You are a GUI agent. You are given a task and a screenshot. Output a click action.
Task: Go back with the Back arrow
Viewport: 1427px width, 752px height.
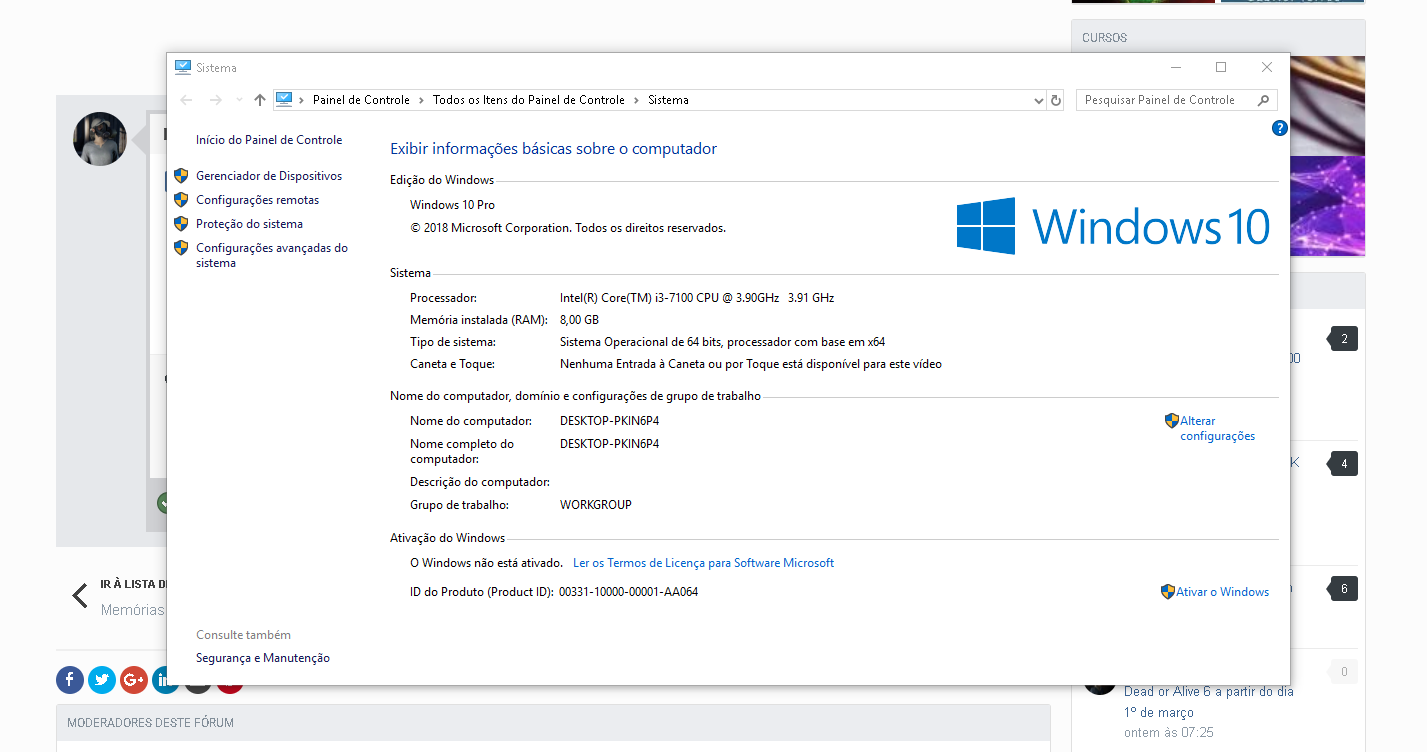[186, 100]
